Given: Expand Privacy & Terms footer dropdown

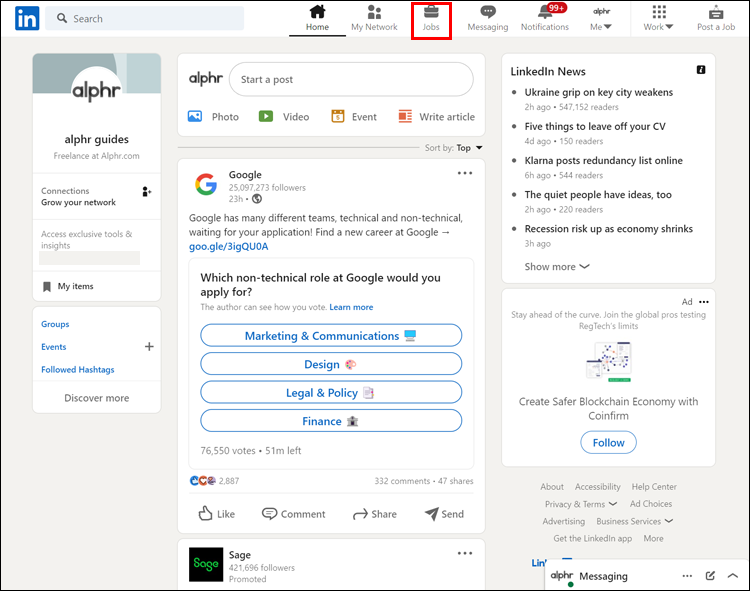Looking at the screenshot, I should 581,504.
